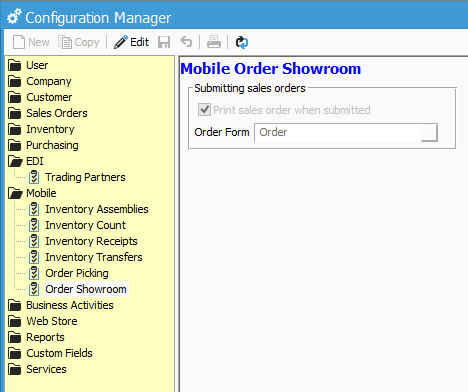Click the Inventory Receipts checklist icon
Viewport: 468px width, 392px height.
(x=34, y=241)
